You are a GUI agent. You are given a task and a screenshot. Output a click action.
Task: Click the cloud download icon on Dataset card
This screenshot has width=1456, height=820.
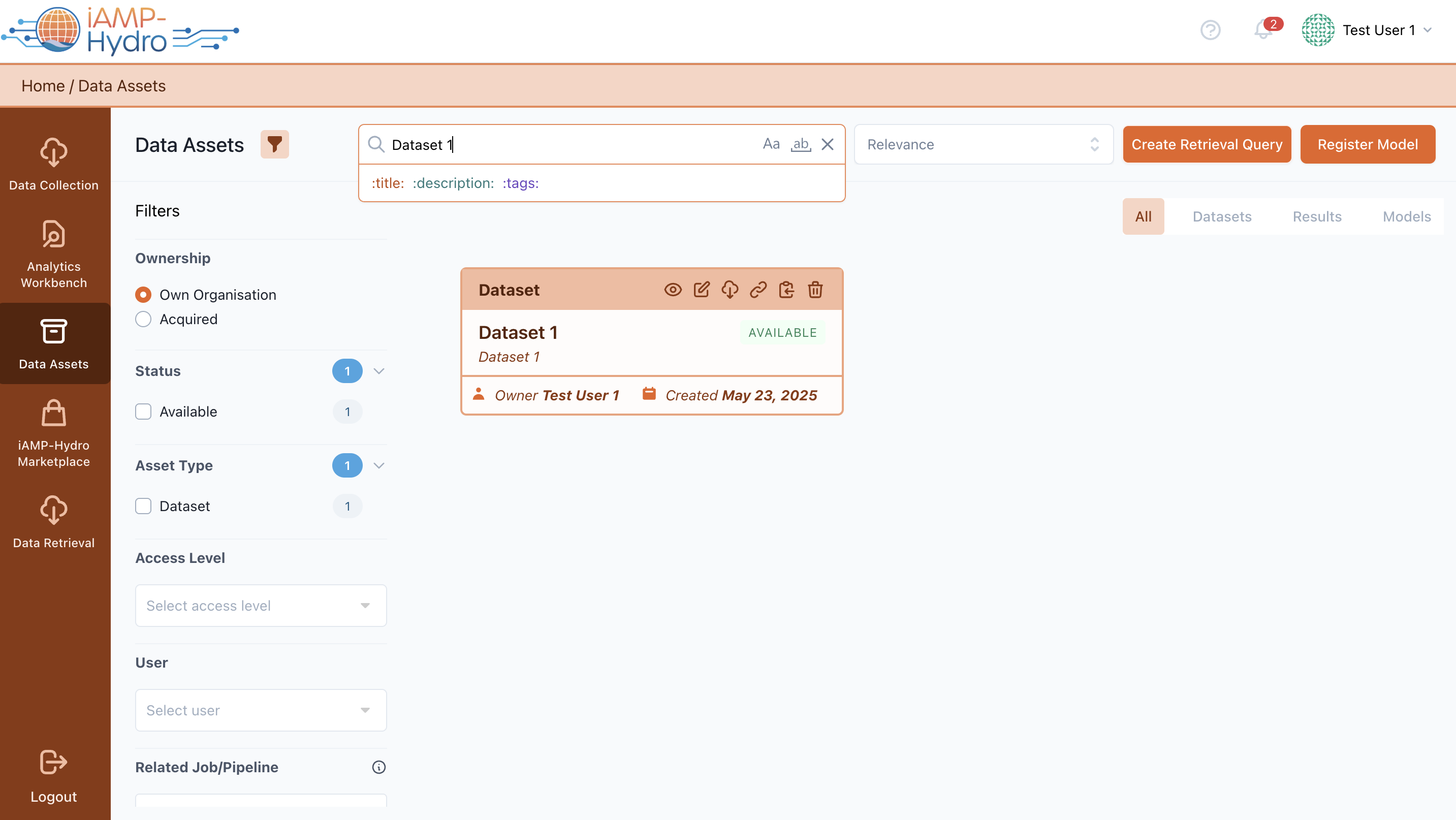(x=730, y=290)
